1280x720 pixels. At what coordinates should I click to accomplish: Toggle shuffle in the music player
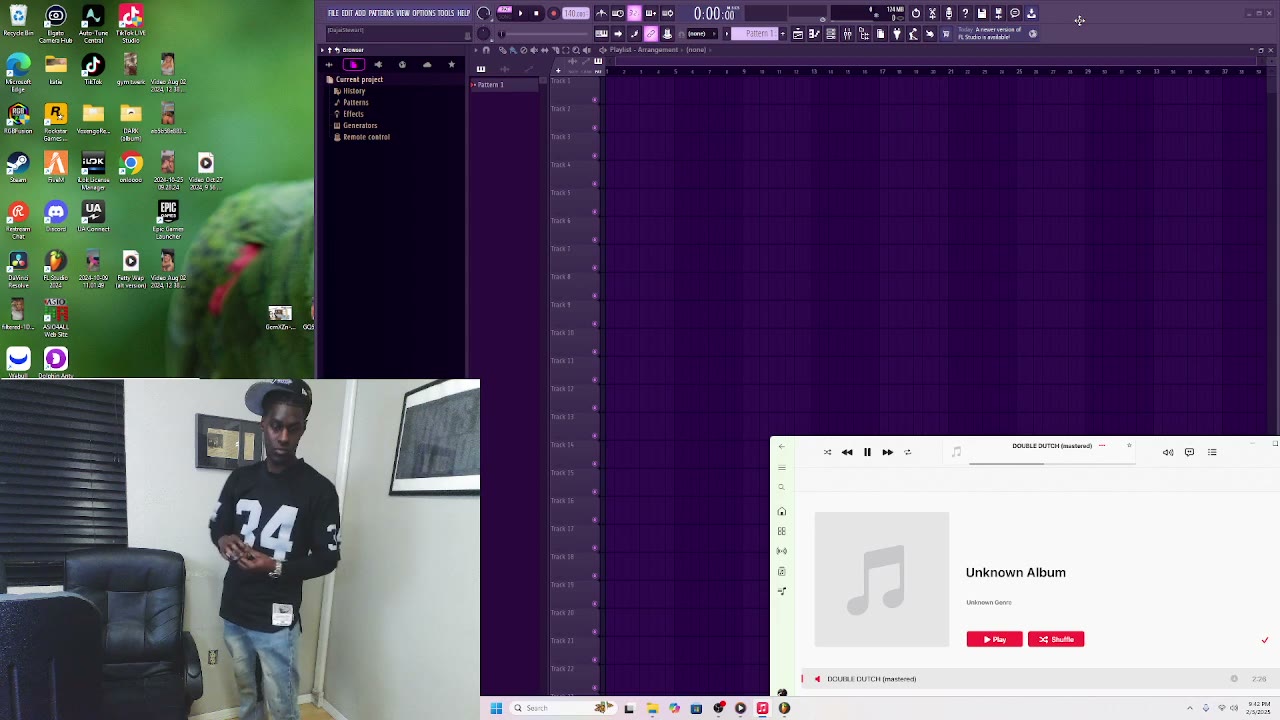click(x=827, y=452)
